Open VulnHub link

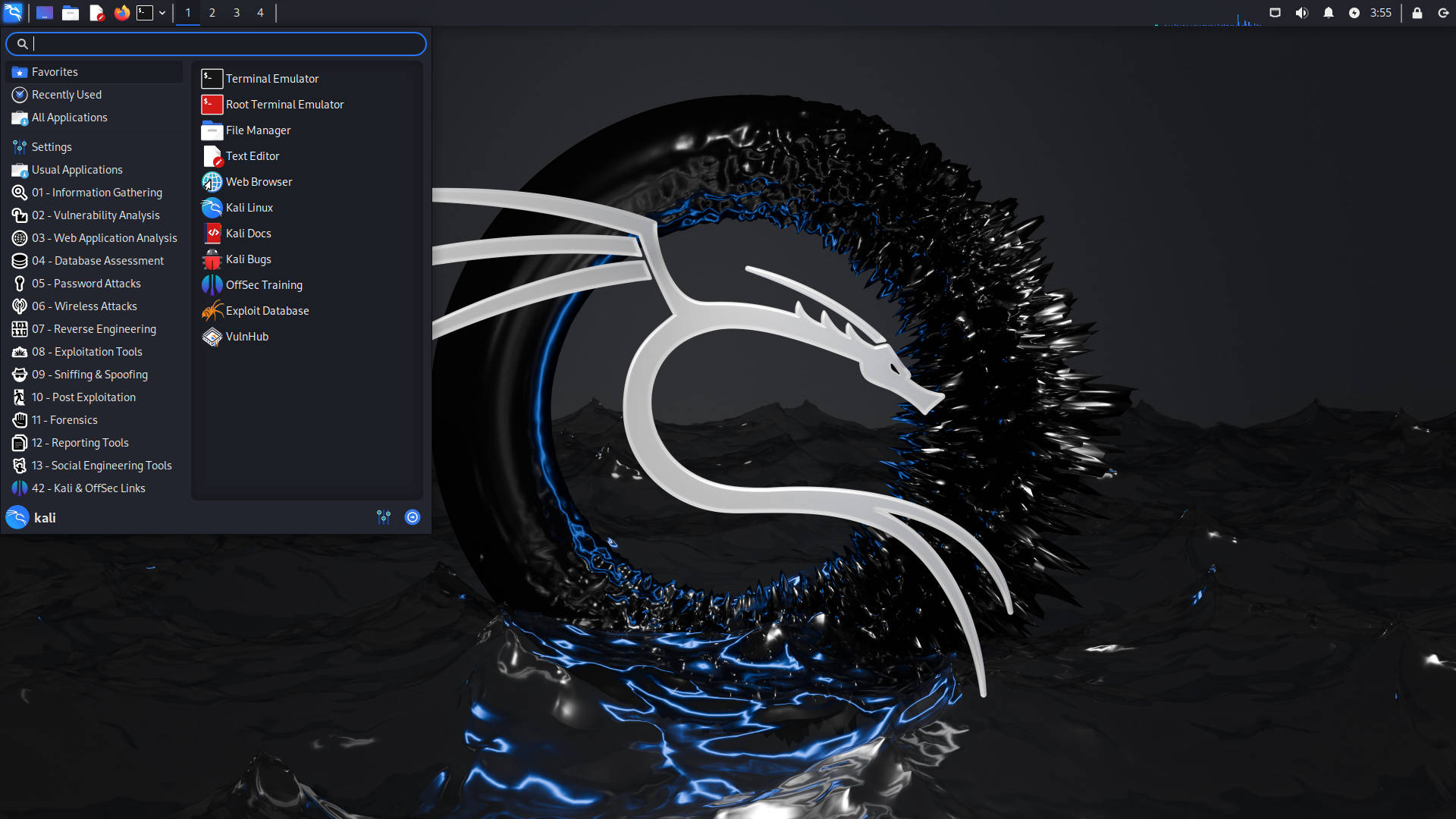tap(247, 336)
